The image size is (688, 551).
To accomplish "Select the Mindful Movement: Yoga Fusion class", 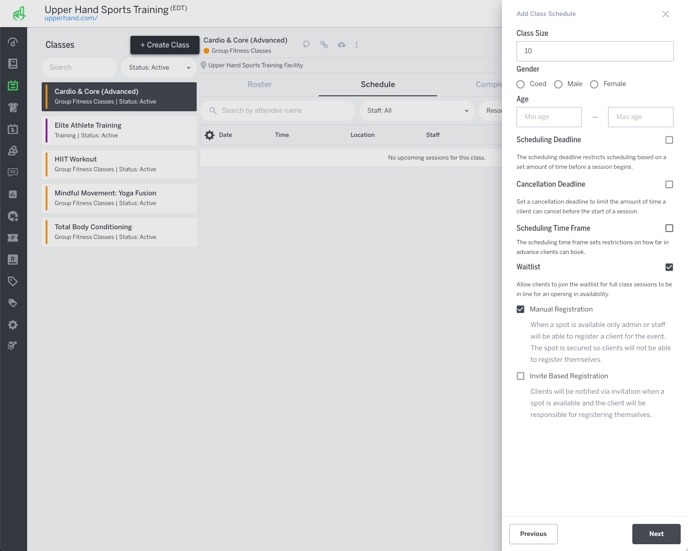I will pos(119,198).
